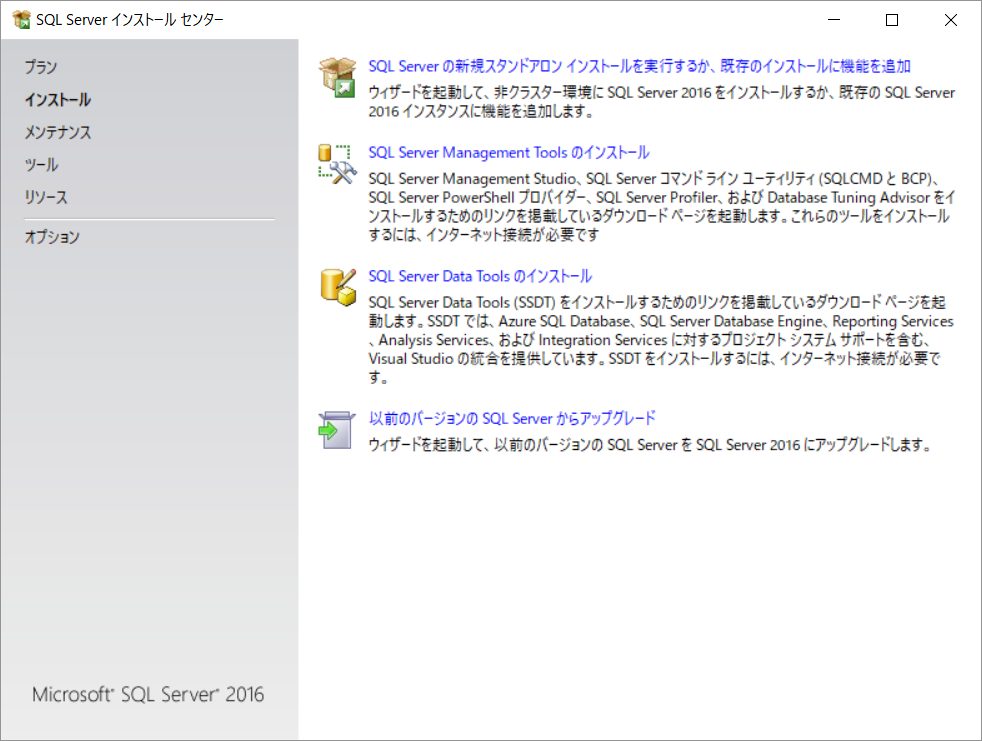Open the リソース page
The width and height of the screenshot is (982, 741).
pos(46,197)
